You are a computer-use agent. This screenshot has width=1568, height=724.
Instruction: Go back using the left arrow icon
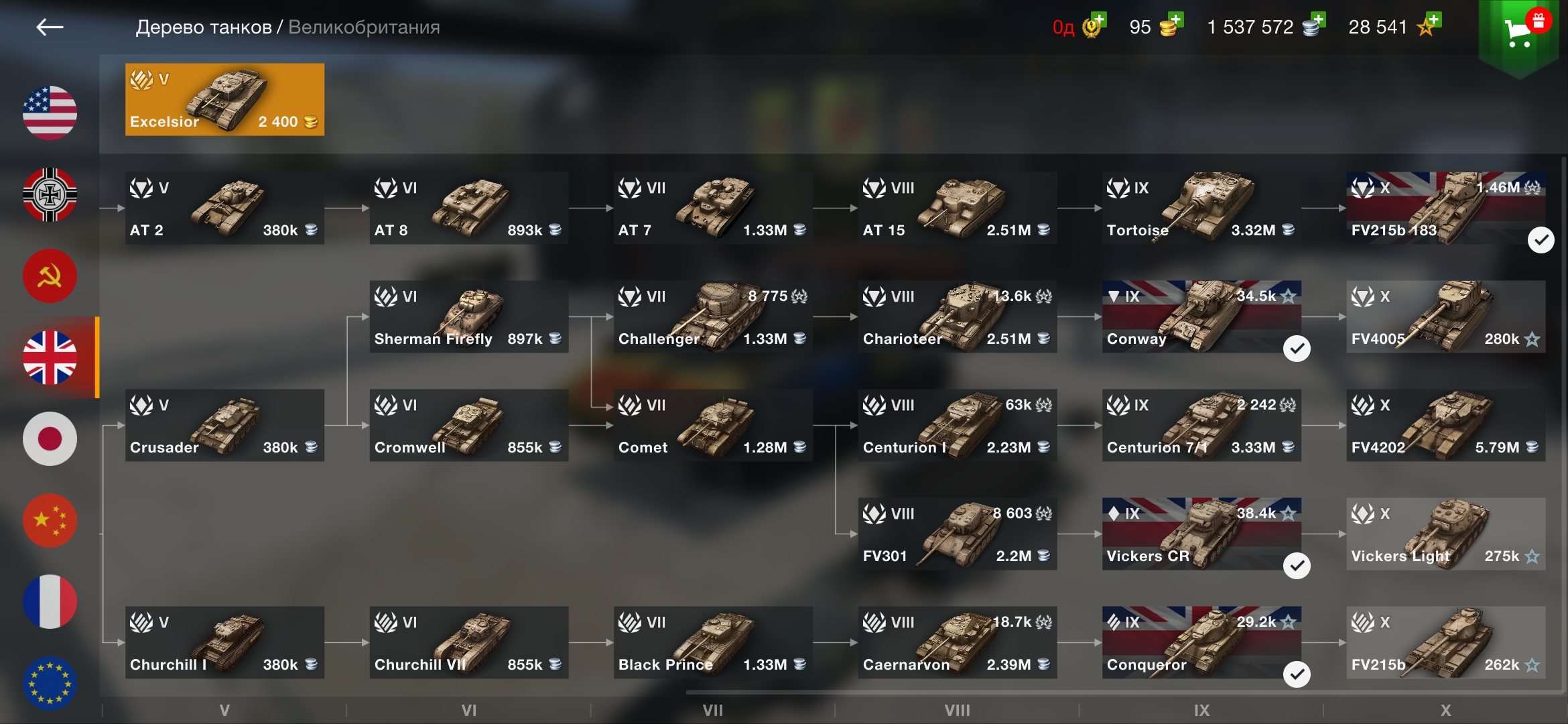(50, 27)
